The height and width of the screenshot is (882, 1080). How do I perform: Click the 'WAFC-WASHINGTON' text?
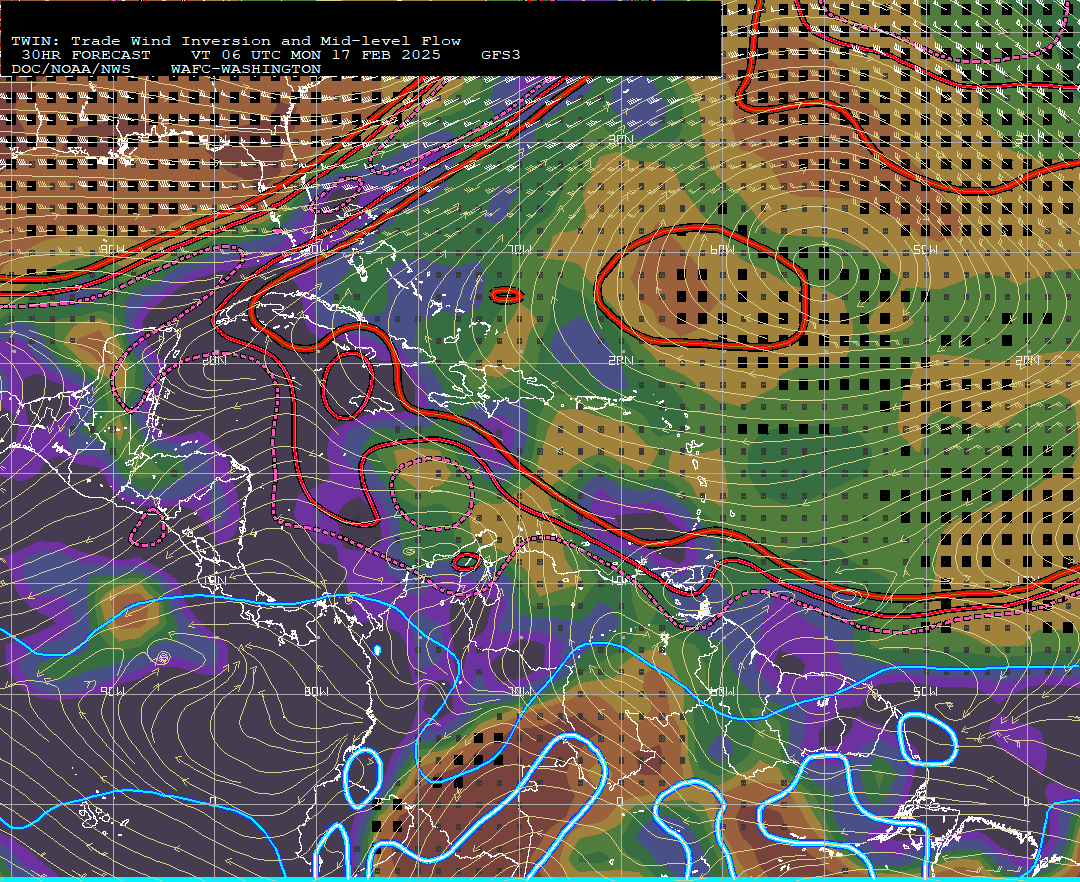(246, 70)
